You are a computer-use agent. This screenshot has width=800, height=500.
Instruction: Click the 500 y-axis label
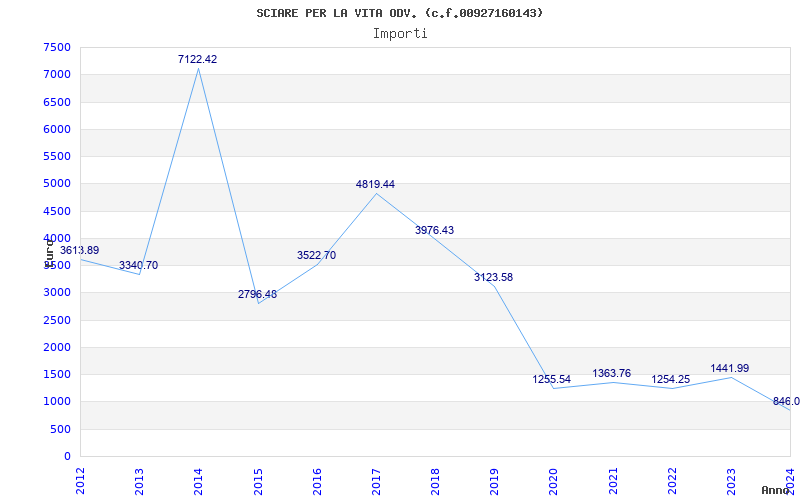pyautogui.click(x=60, y=429)
